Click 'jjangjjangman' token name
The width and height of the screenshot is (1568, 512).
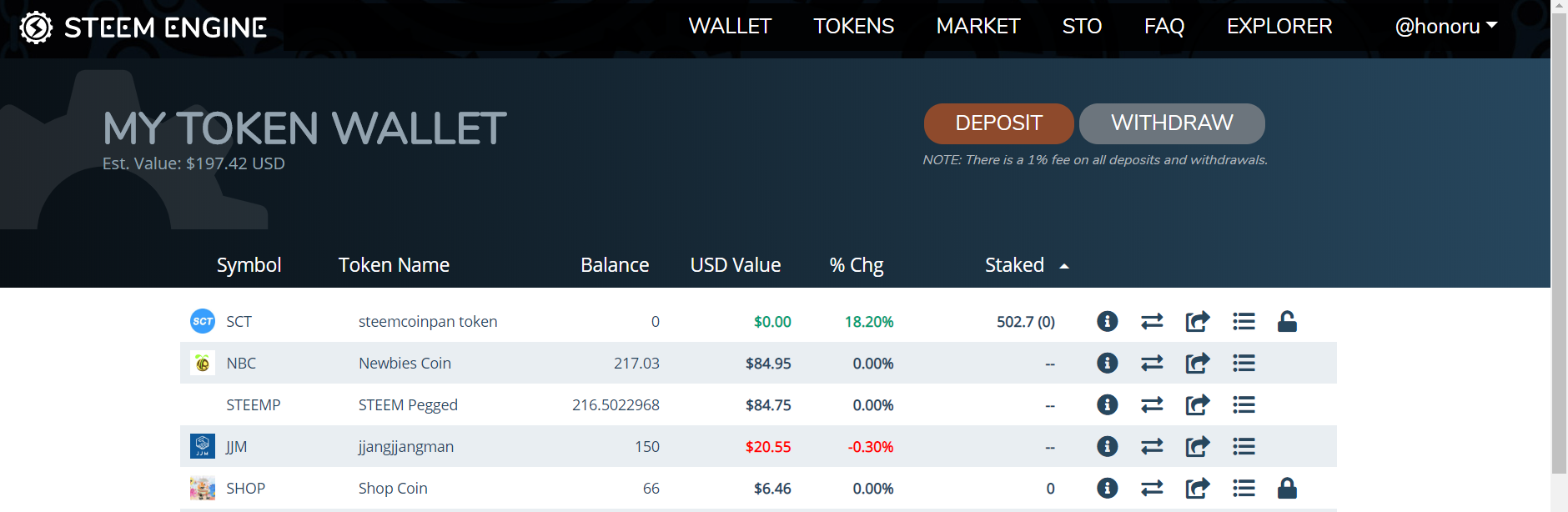[406, 447]
